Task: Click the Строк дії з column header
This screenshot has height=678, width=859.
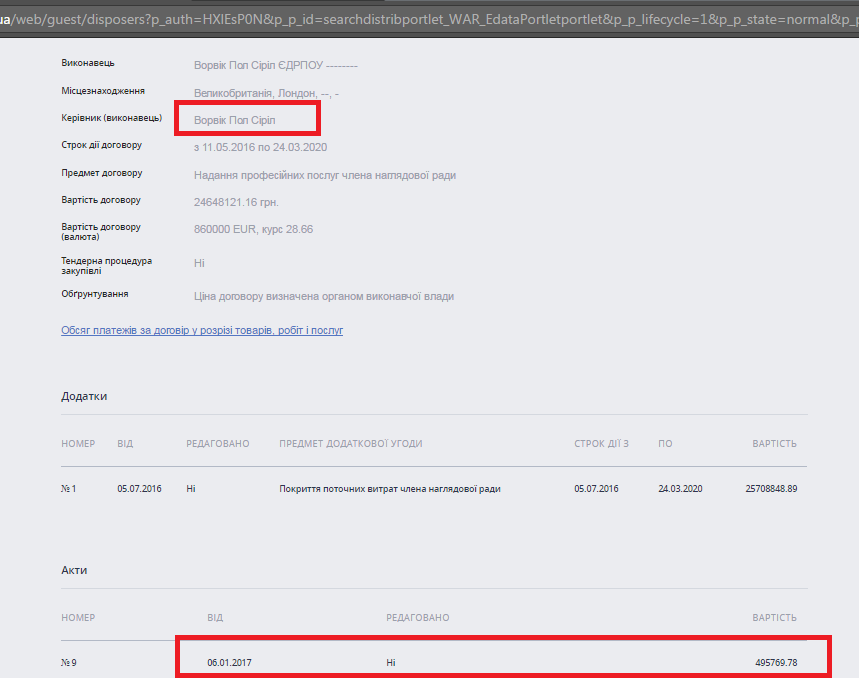Action: point(601,443)
